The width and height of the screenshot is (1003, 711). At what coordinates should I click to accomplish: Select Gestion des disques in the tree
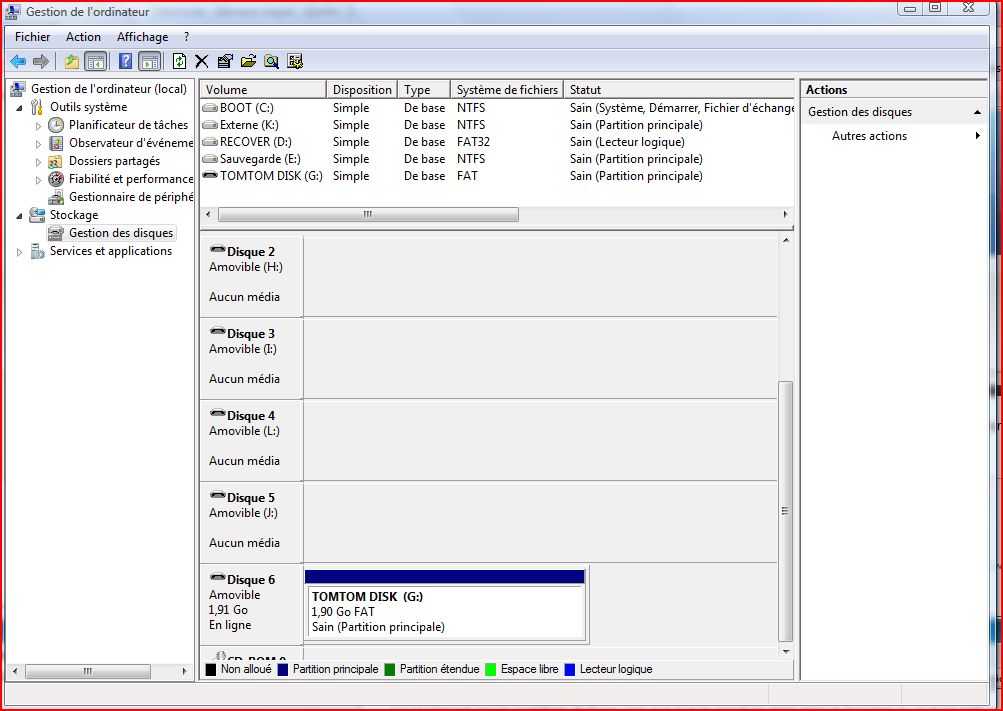[x=121, y=233]
